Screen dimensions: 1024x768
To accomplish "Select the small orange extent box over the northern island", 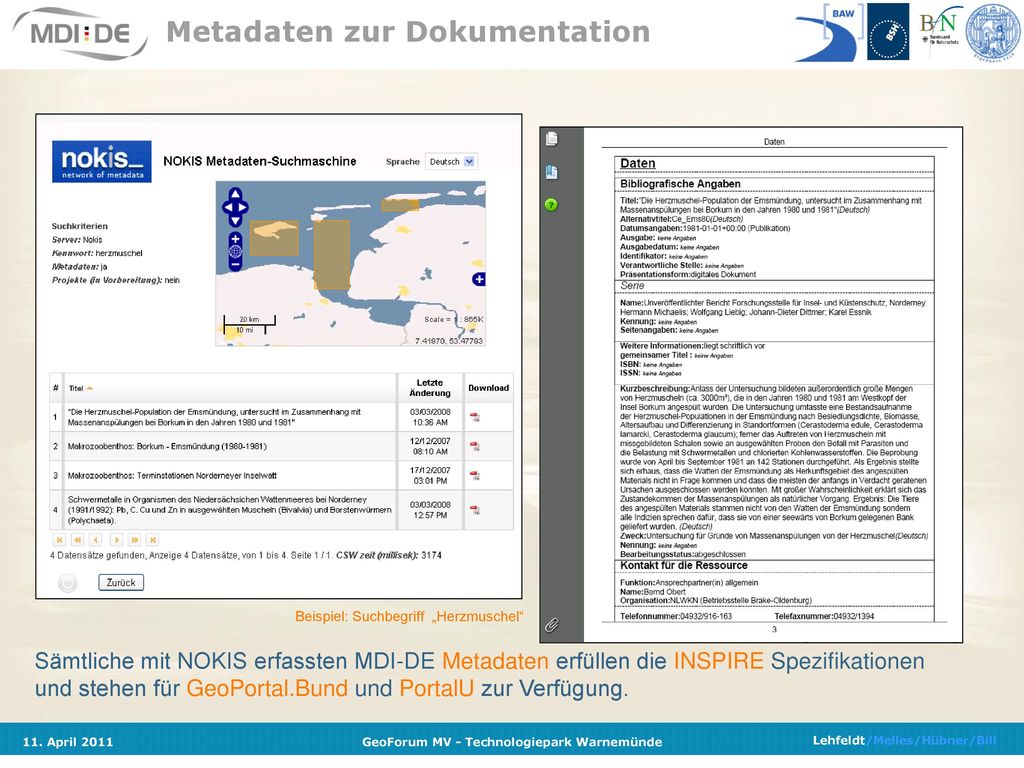I will (400, 204).
